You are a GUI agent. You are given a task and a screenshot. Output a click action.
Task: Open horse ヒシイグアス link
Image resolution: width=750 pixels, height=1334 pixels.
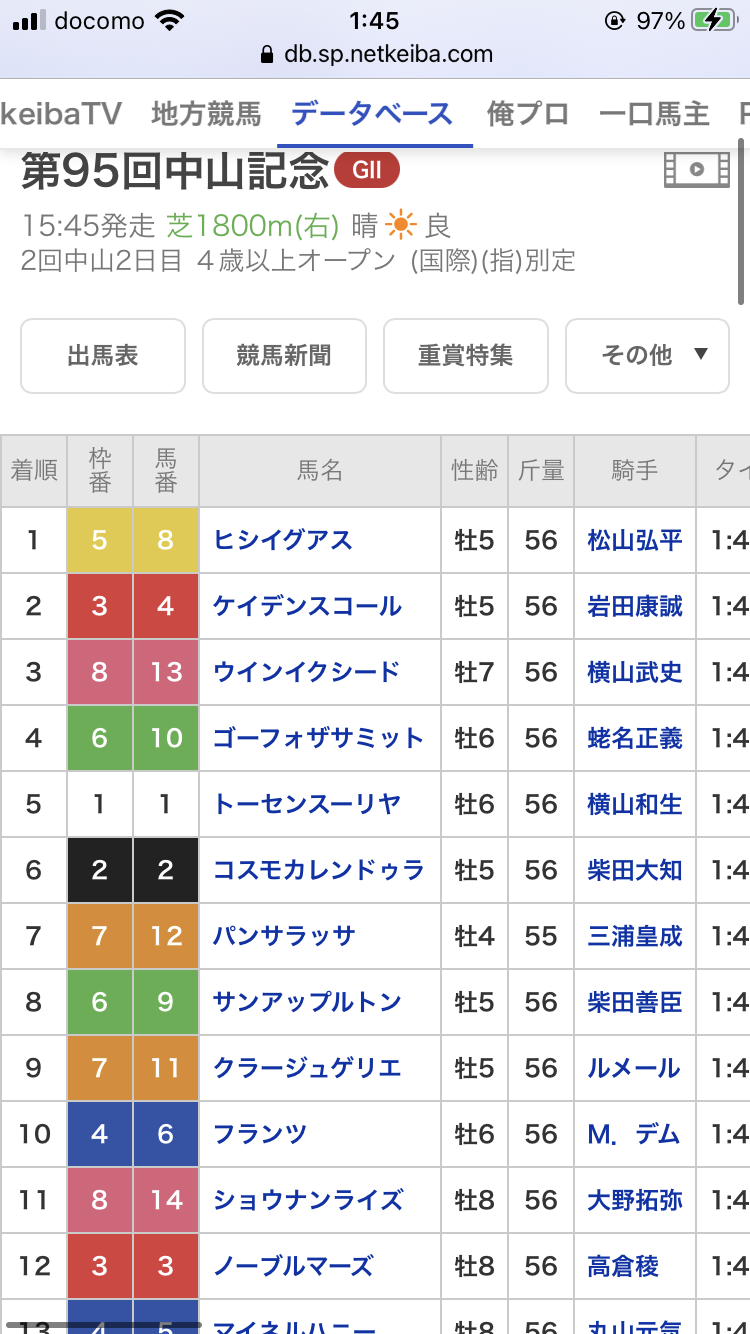[x=283, y=540]
